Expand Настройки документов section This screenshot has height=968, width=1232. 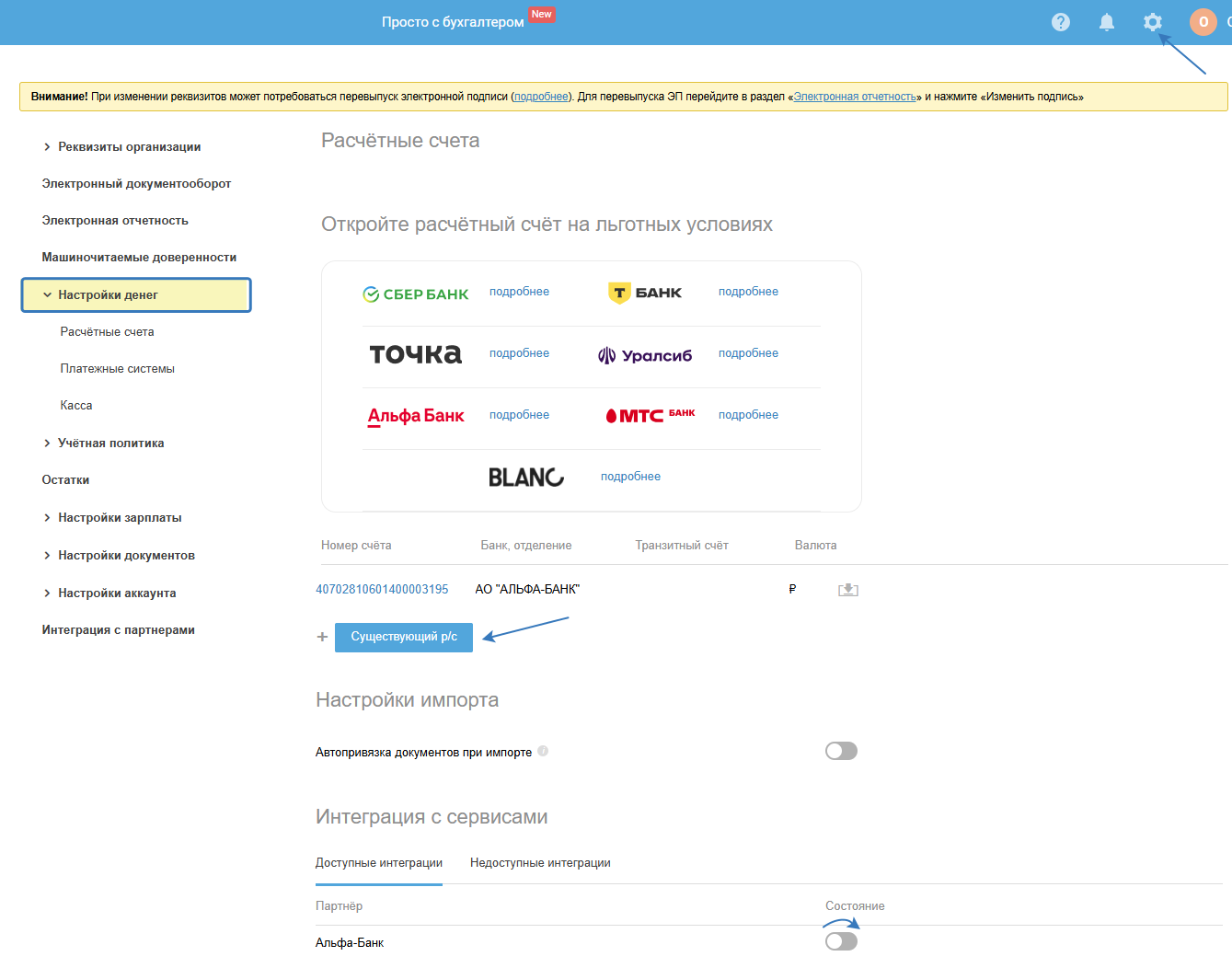tap(118, 556)
